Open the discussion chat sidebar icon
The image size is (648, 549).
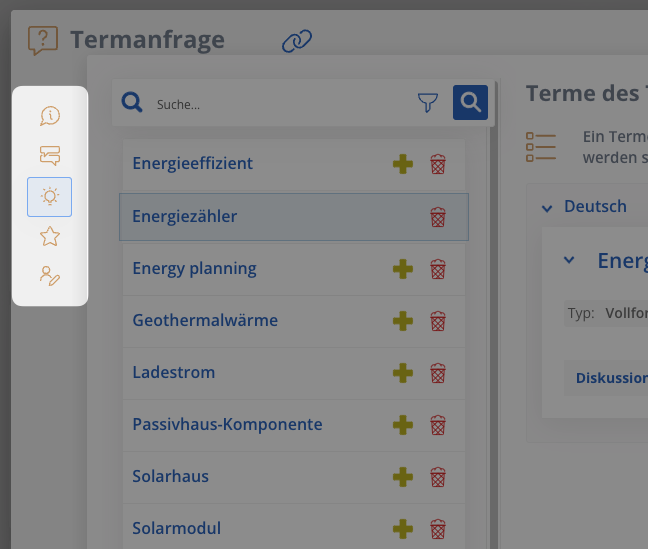[50, 155]
